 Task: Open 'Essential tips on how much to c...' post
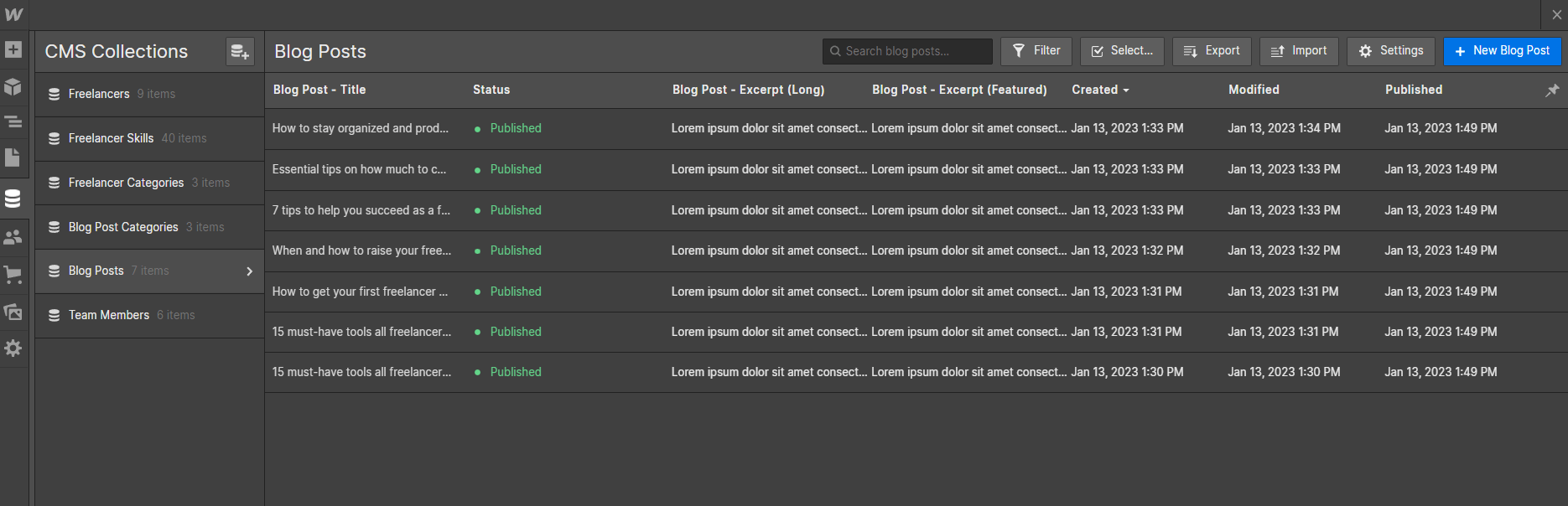point(359,169)
